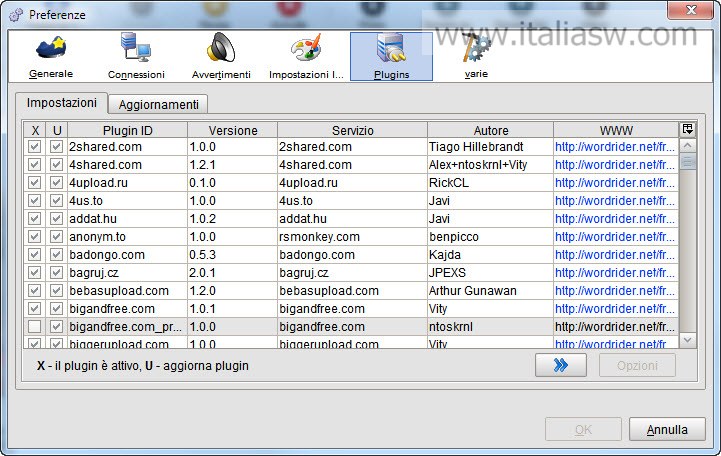Uncheck the X checkbox for bebasupload.com
The width and height of the screenshot is (721, 456).
(34, 291)
